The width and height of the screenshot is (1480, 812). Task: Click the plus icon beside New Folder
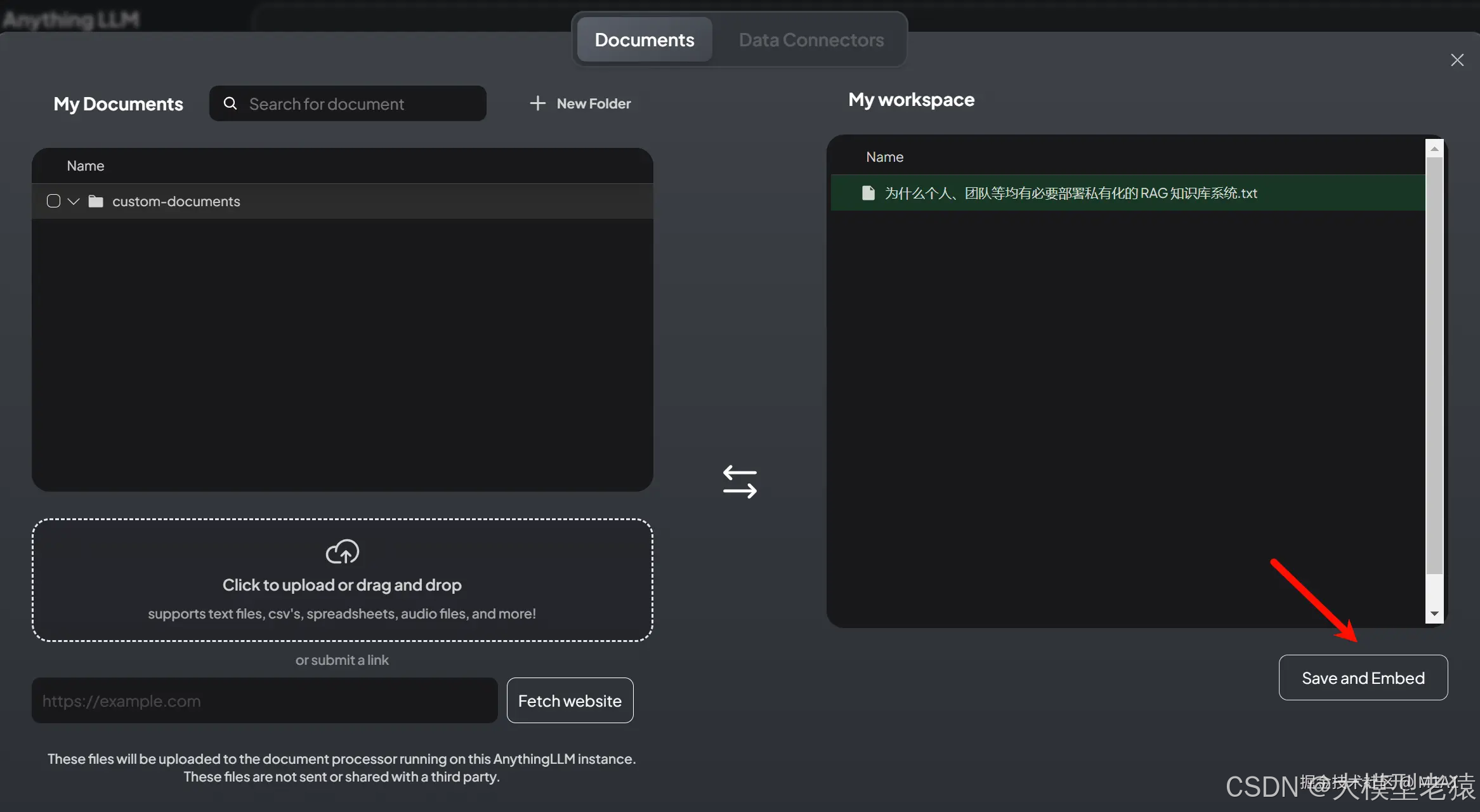(x=537, y=103)
